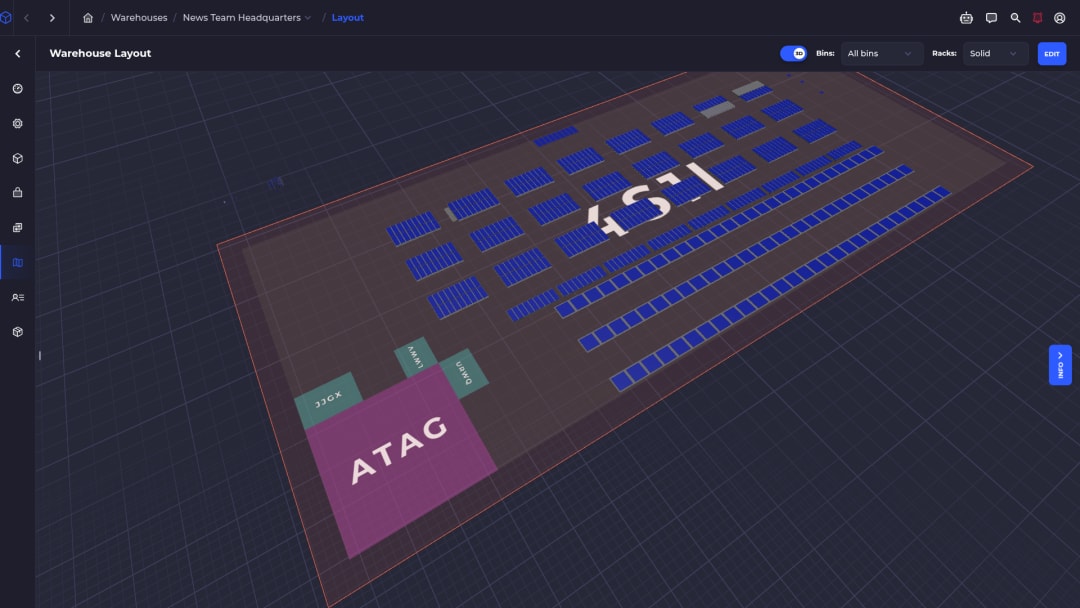Open search with the magnifier icon

[1015, 18]
